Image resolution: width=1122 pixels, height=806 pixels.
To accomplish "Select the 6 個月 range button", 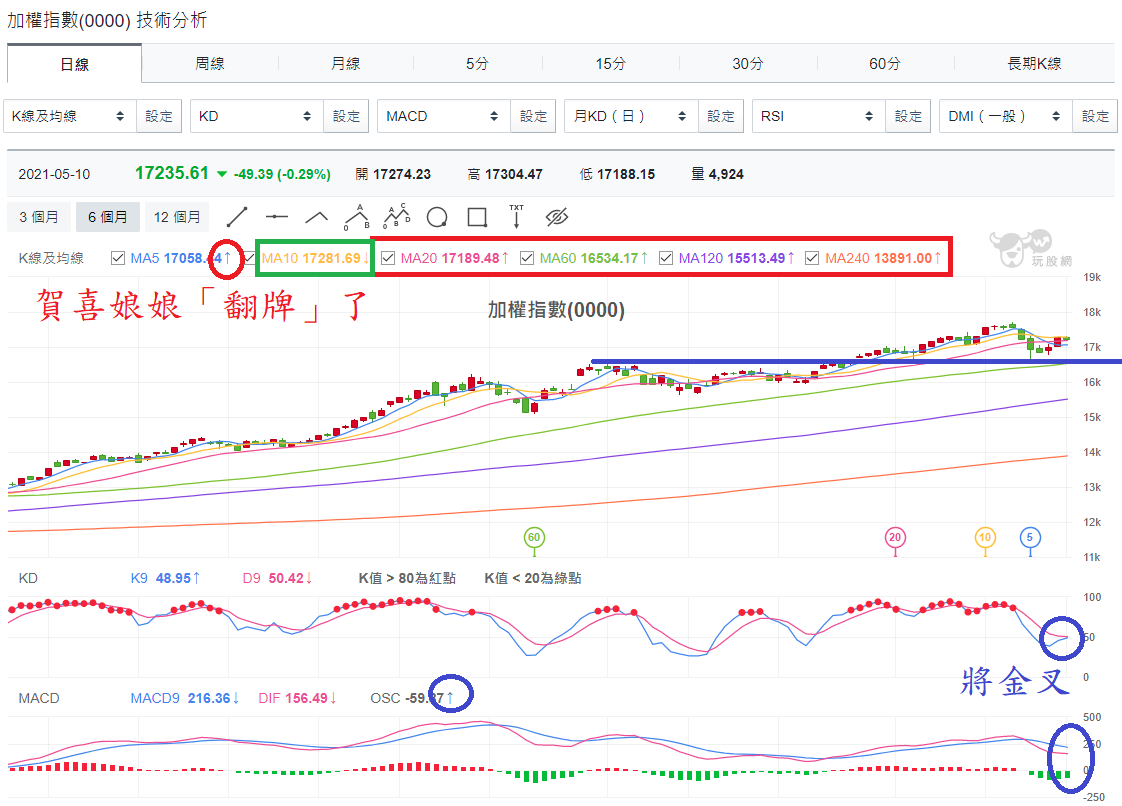I will [108, 217].
